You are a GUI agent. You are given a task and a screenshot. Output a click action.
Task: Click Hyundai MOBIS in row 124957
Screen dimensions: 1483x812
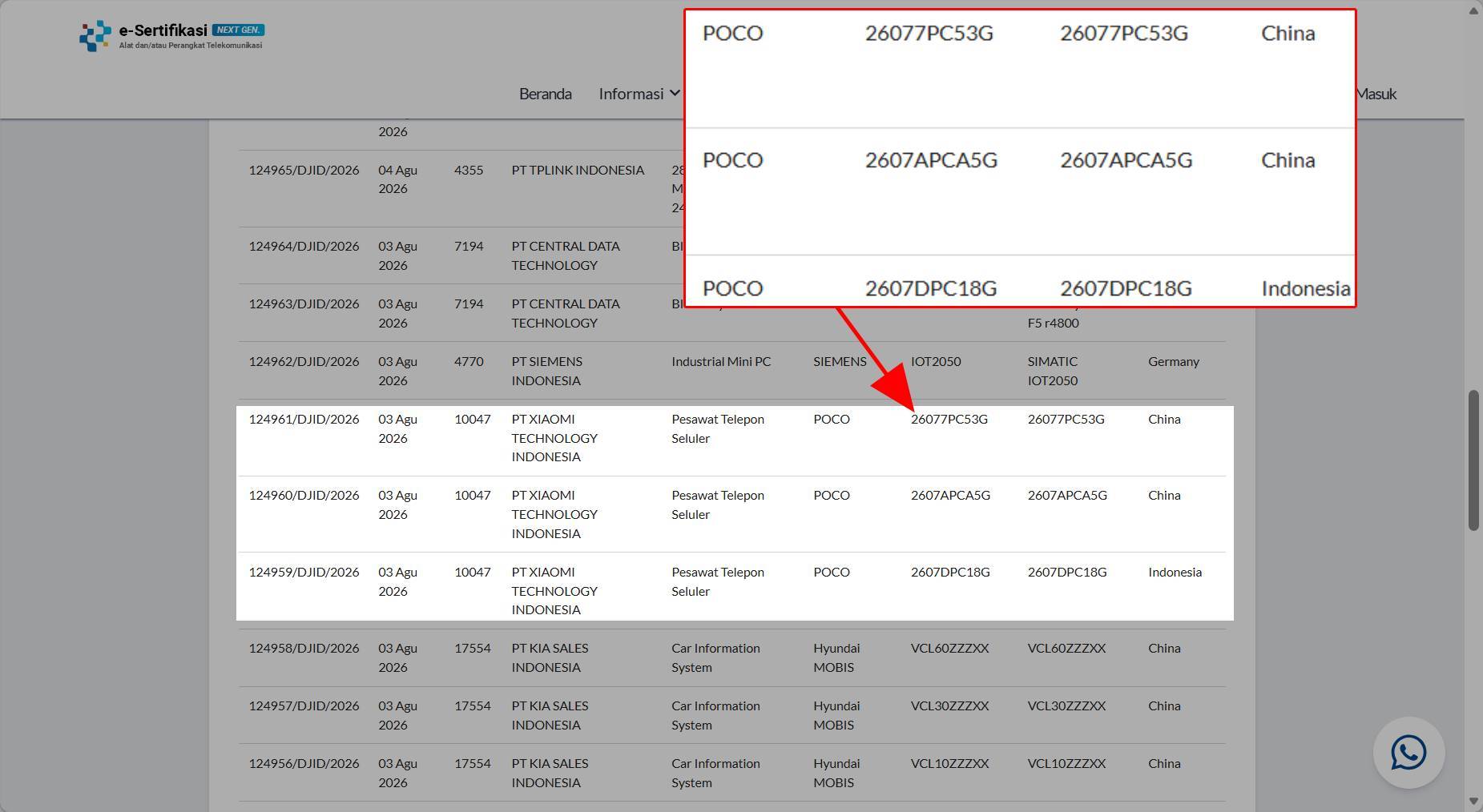tap(836, 715)
